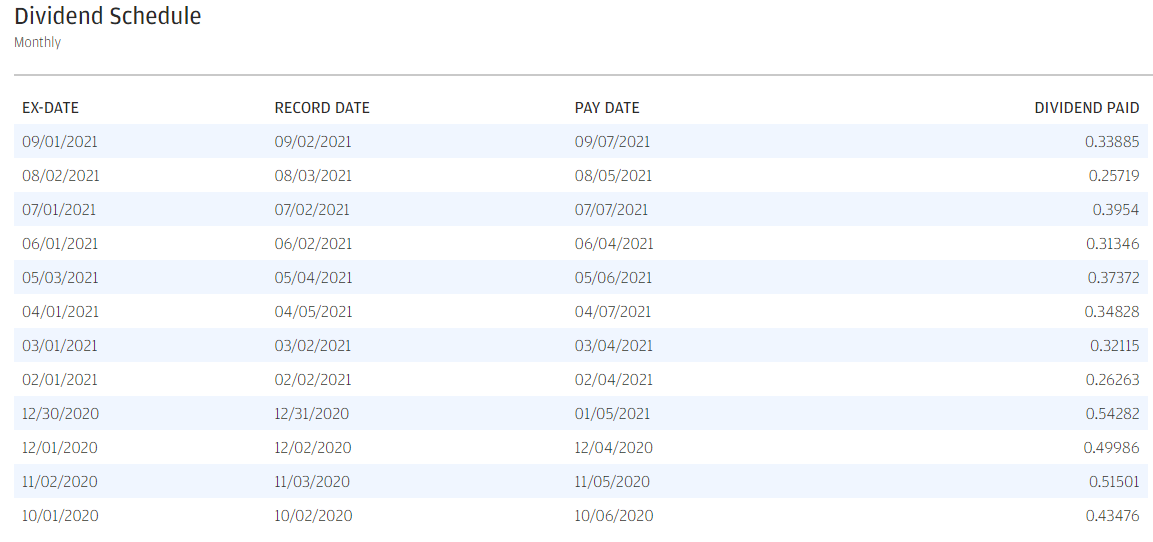The image size is (1153, 542).
Task: Select ex-date 09/01/2021
Action: [x=60, y=142]
